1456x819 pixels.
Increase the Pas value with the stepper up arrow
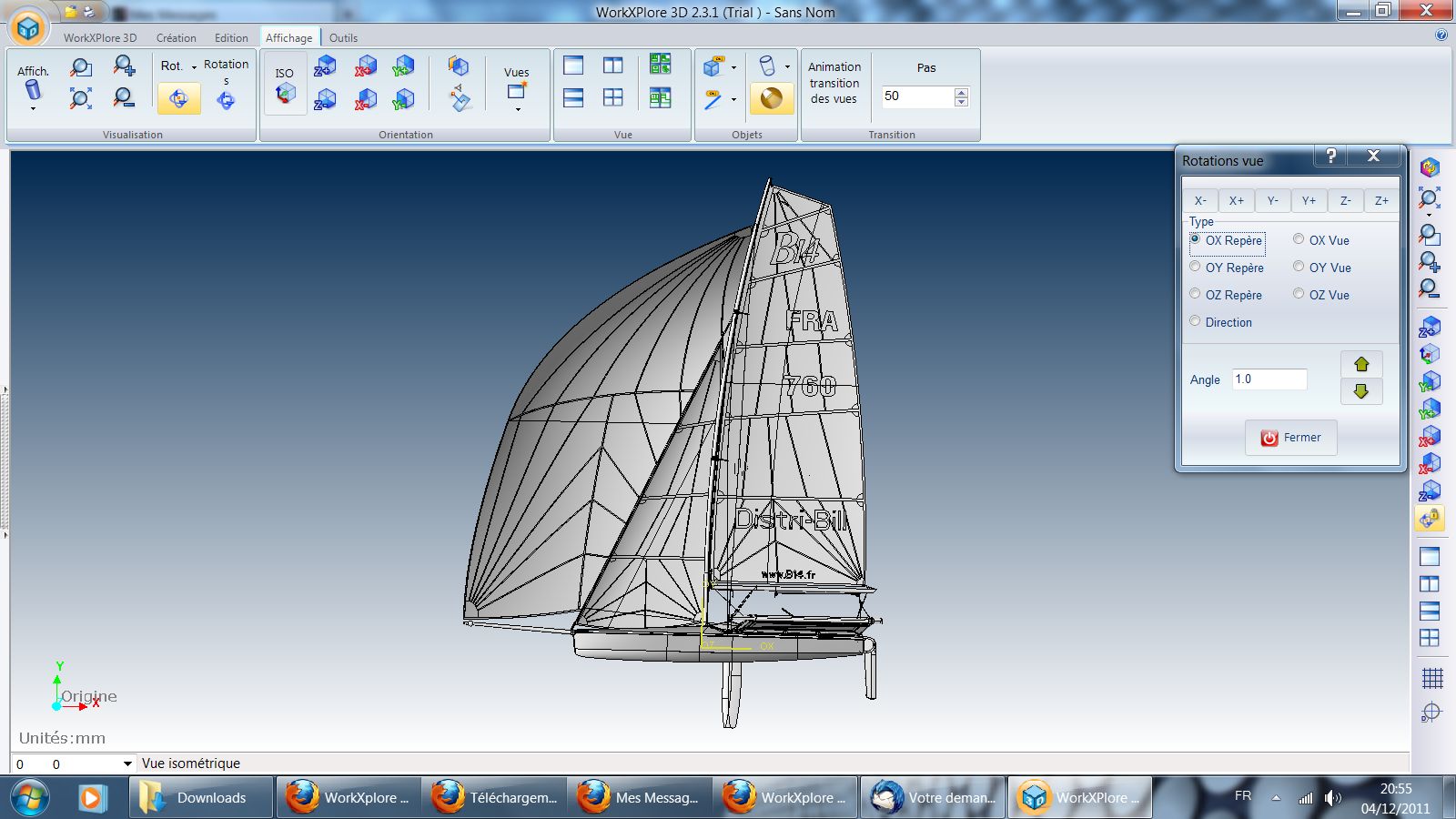(961, 92)
